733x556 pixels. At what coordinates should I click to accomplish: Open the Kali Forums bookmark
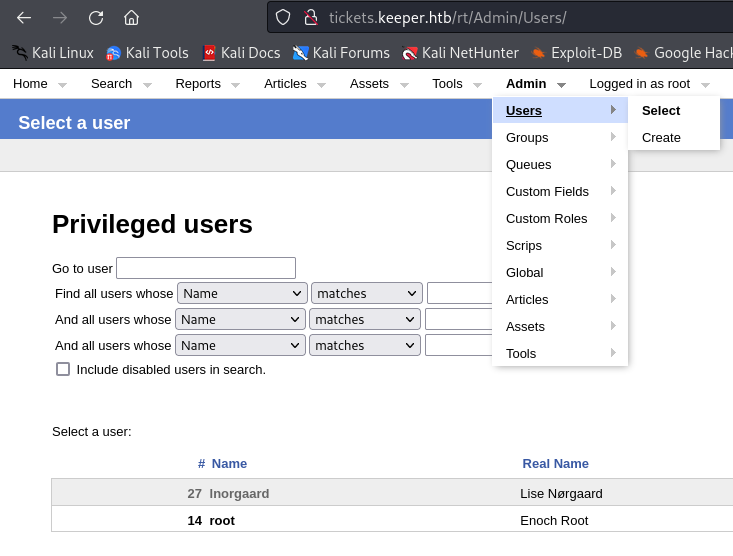(341, 53)
